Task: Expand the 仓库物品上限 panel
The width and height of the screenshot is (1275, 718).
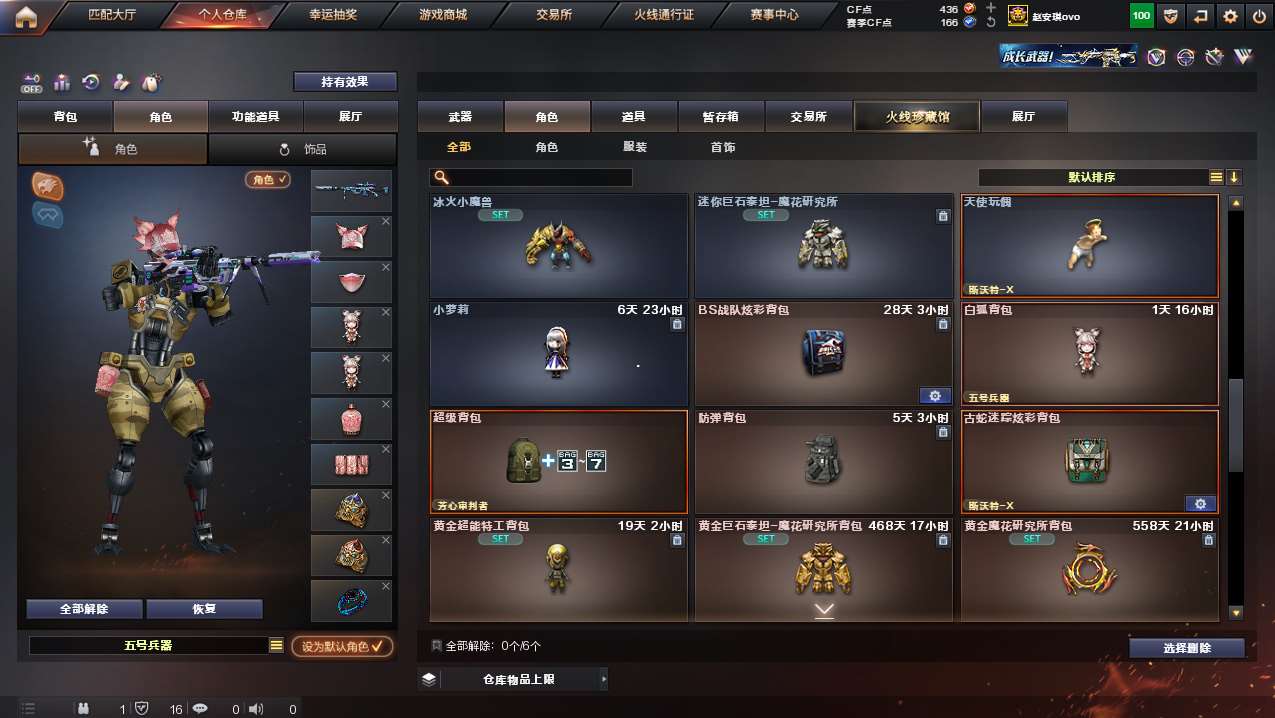Action: [x=512, y=679]
